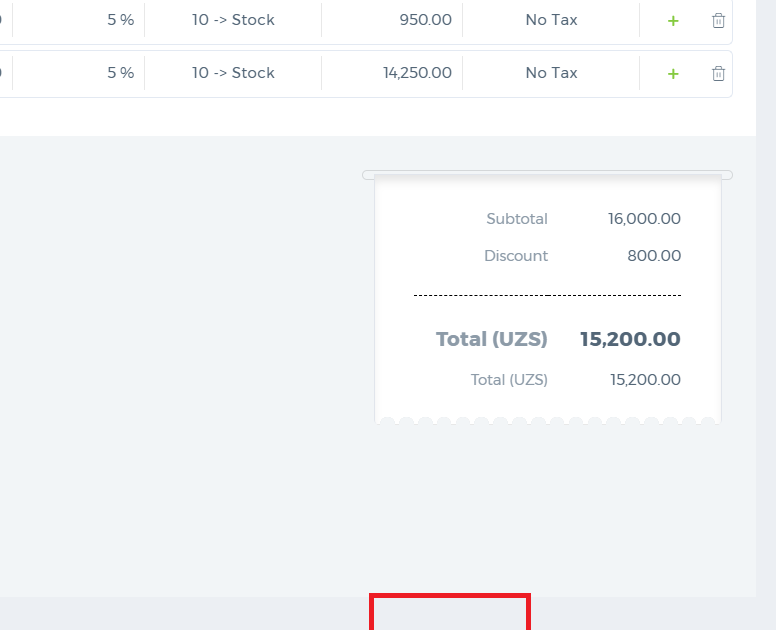Open the '10 -> Stock' selector on the 950.00 row
The height and width of the screenshot is (630, 776).
[233, 20]
